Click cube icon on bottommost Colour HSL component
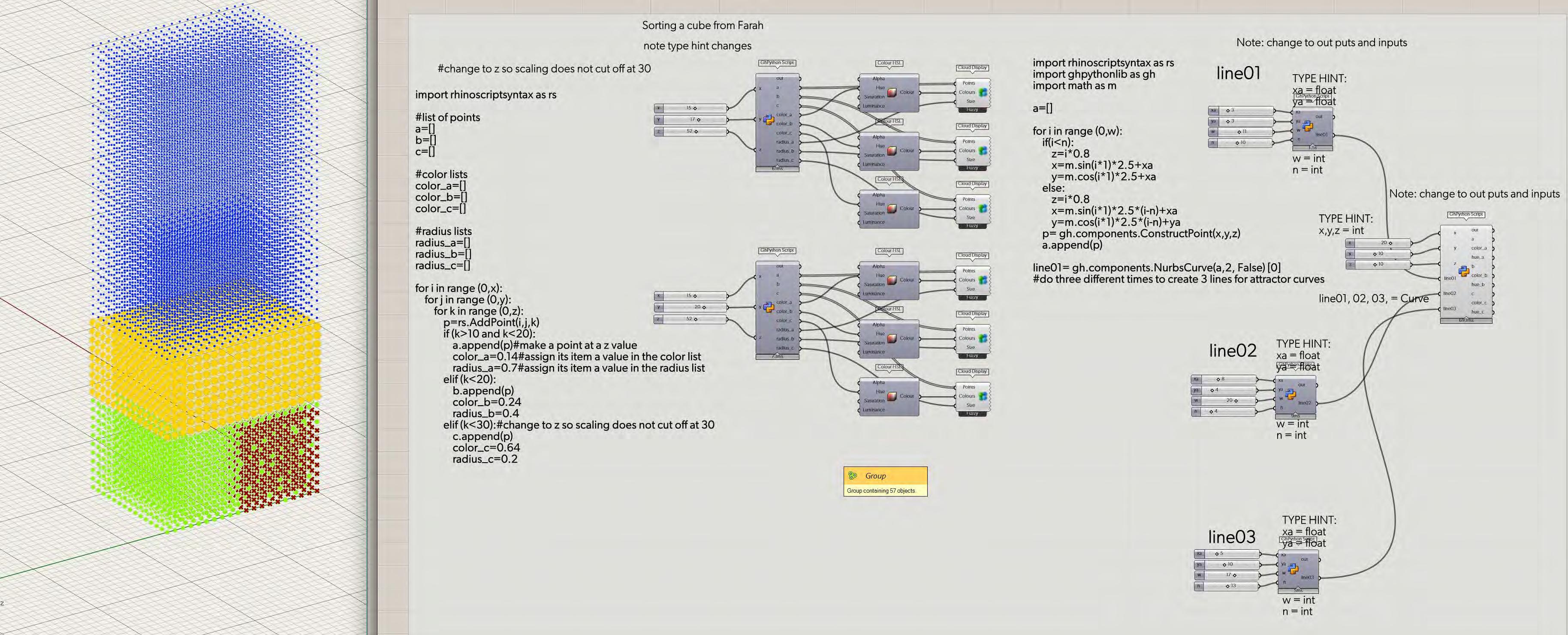Viewport: 1568px width, 635px height. (893, 396)
